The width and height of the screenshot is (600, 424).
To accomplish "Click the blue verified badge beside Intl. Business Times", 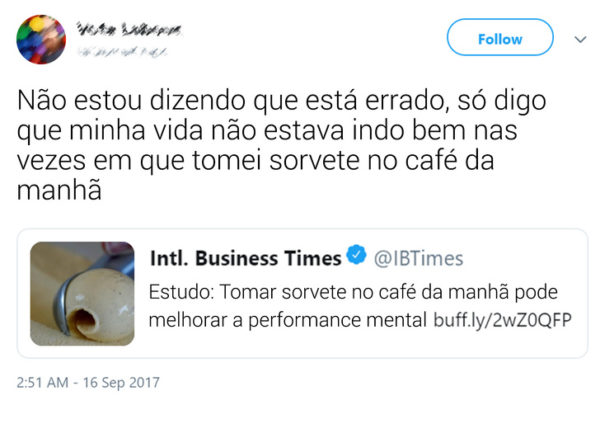I will click(356, 255).
